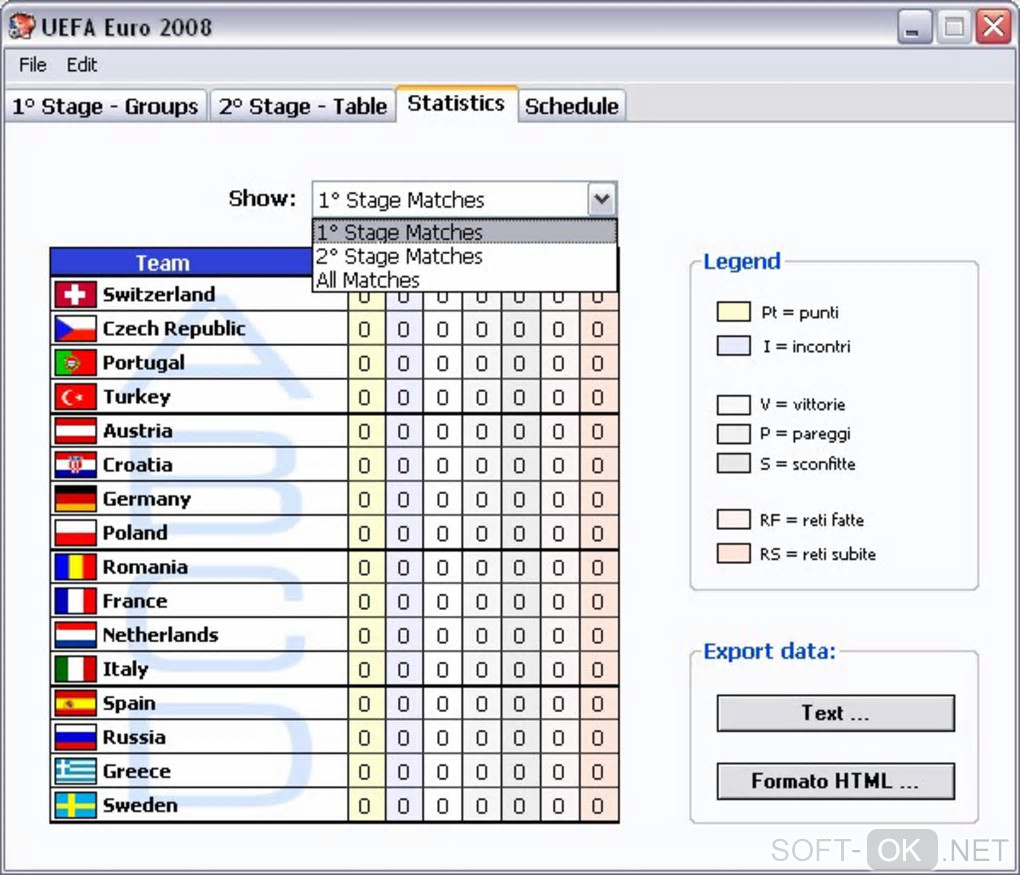Choose All Matches option
Viewport: 1020px width, 875px height.
tap(464, 280)
